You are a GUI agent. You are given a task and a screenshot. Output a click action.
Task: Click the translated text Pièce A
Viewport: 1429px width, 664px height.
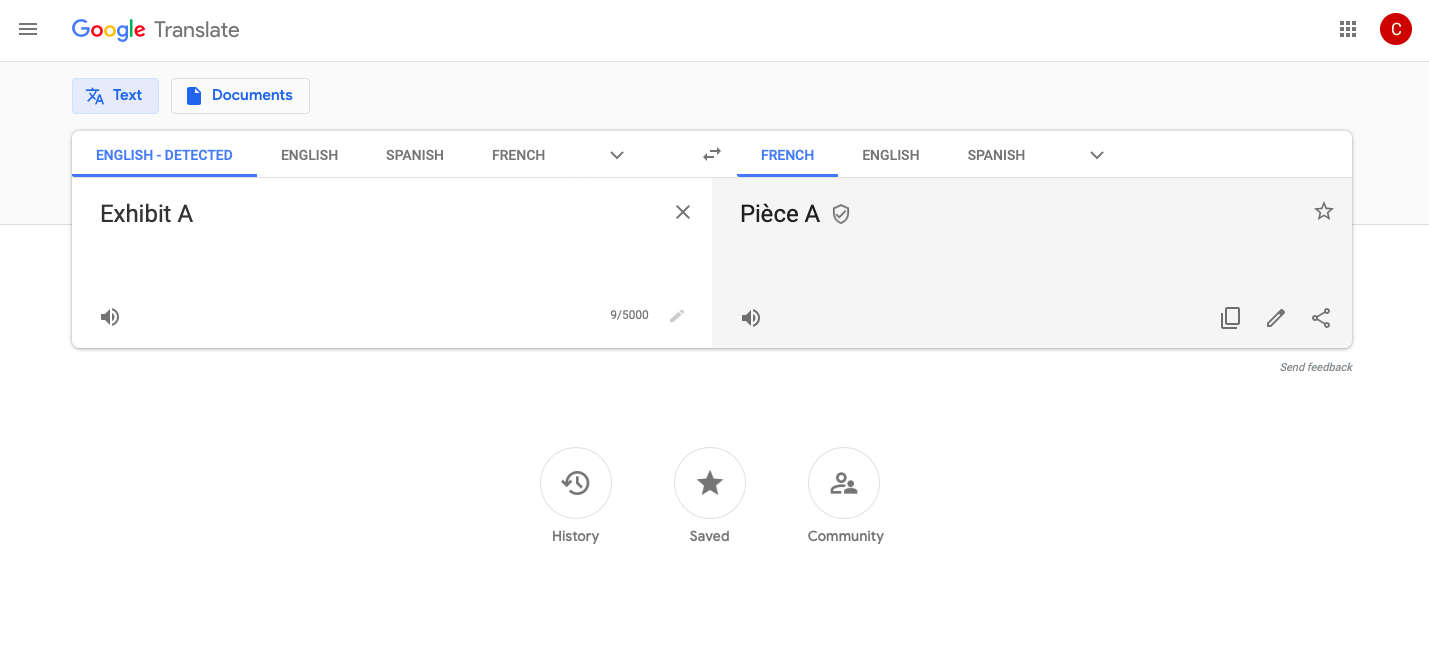pos(780,214)
